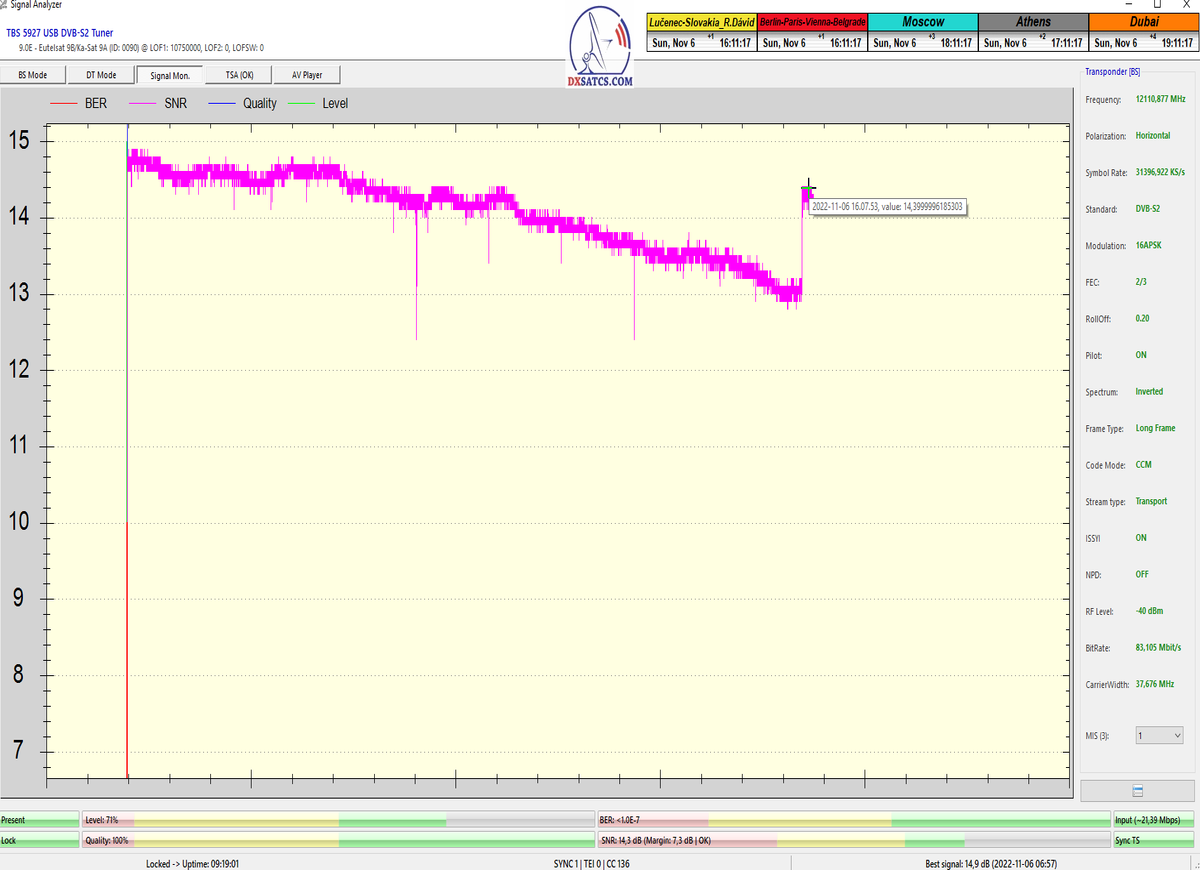Switch to the BS Mode tab

pyautogui.click(x=33, y=75)
